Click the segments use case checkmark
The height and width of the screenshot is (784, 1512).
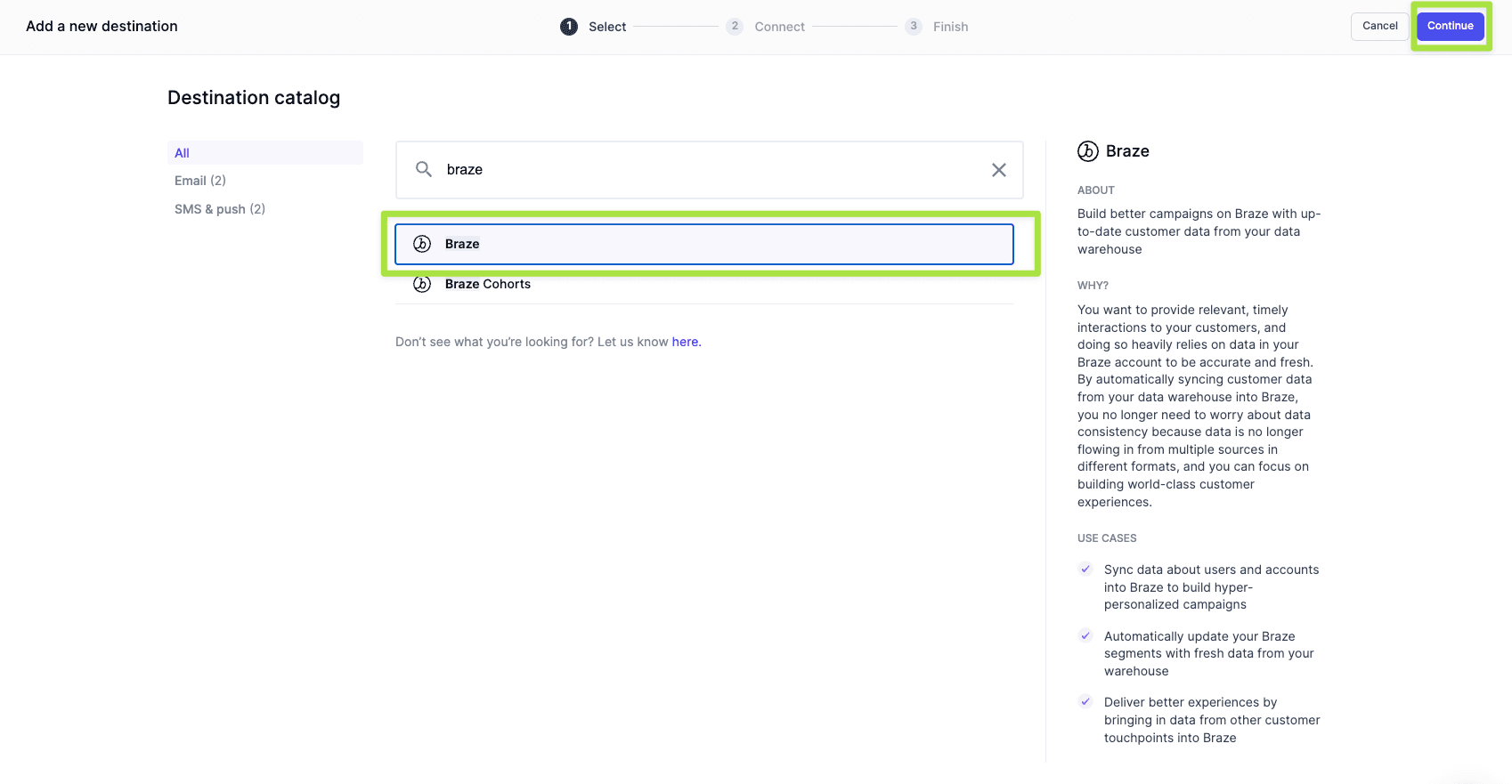coord(1085,636)
